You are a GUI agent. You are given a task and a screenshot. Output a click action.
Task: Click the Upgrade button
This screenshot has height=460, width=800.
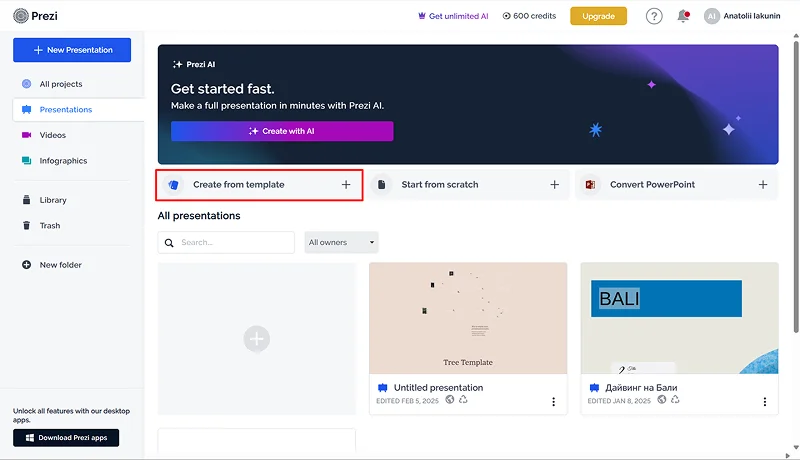[x=598, y=16]
